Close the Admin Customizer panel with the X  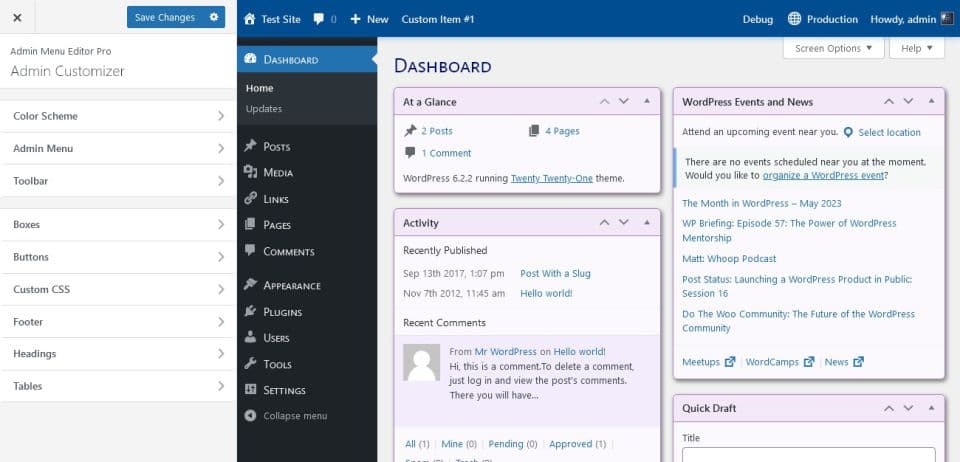point(17,18)
